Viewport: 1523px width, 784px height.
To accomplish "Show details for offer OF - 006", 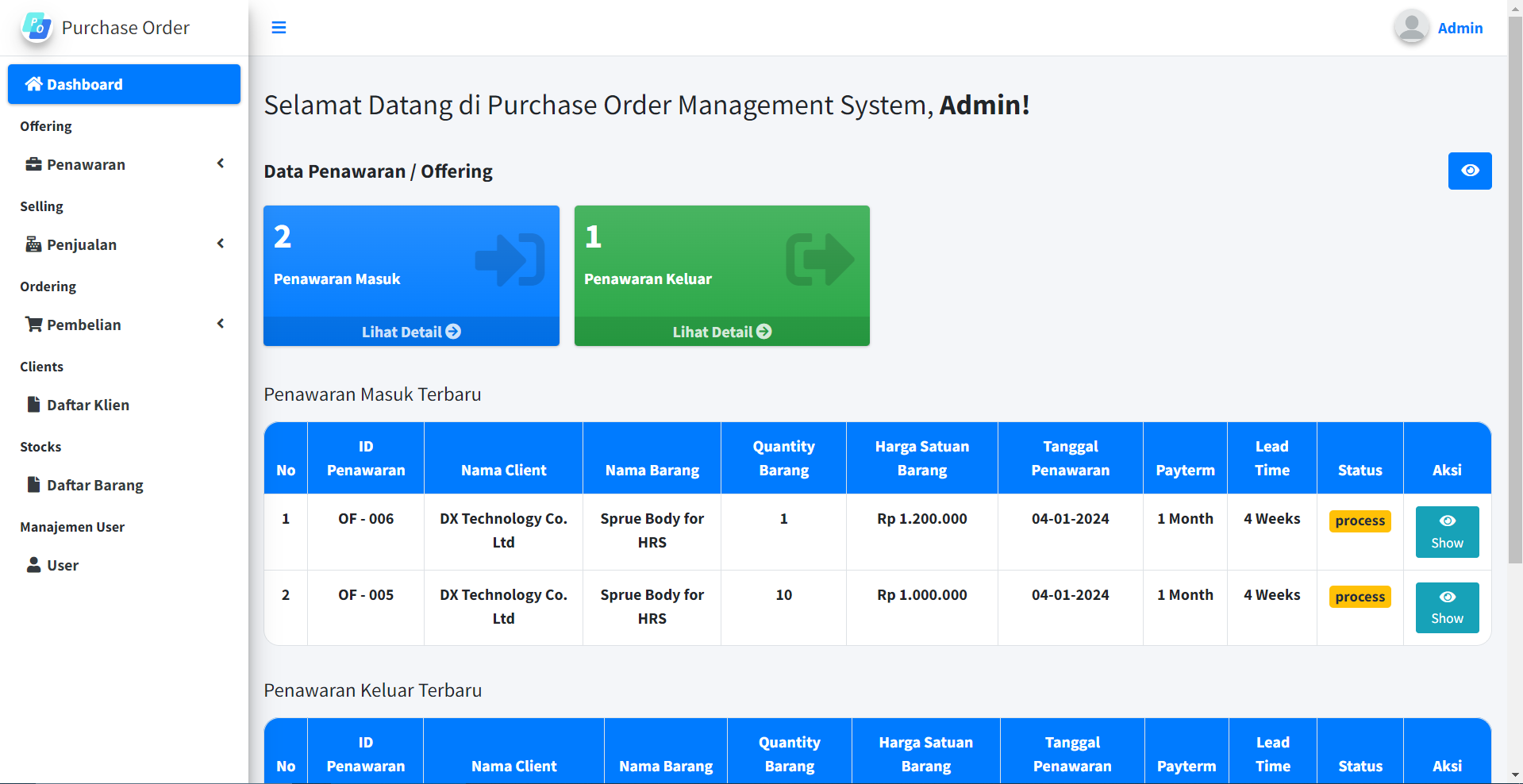I will pyautogui.click(x=1446, y=532).
